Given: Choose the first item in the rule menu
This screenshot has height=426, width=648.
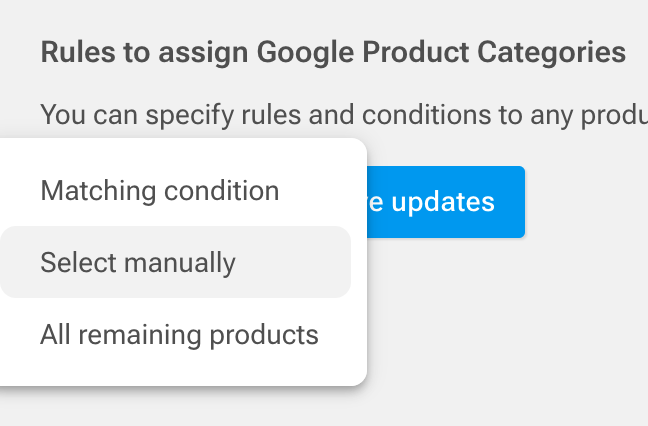Looking at the screenshot, I should point(160,190).
